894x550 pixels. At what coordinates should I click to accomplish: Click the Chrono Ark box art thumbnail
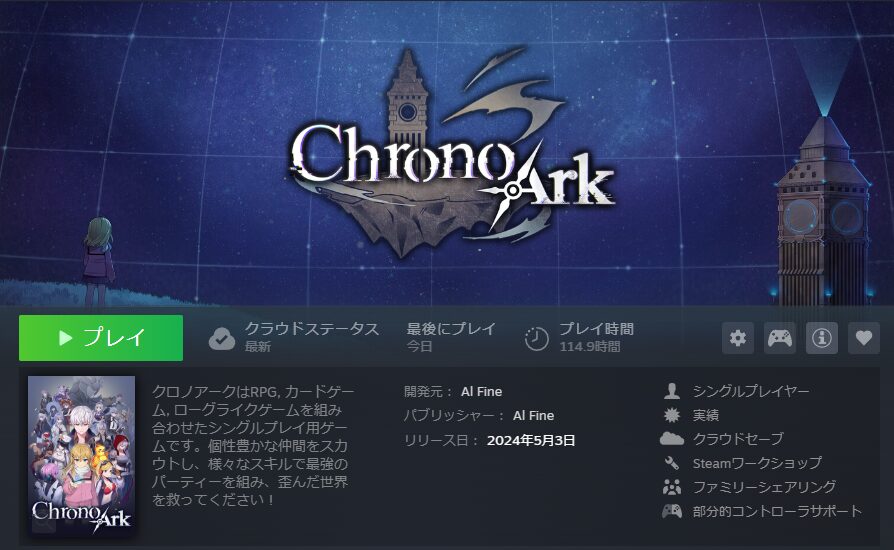[x=82, y=455]
